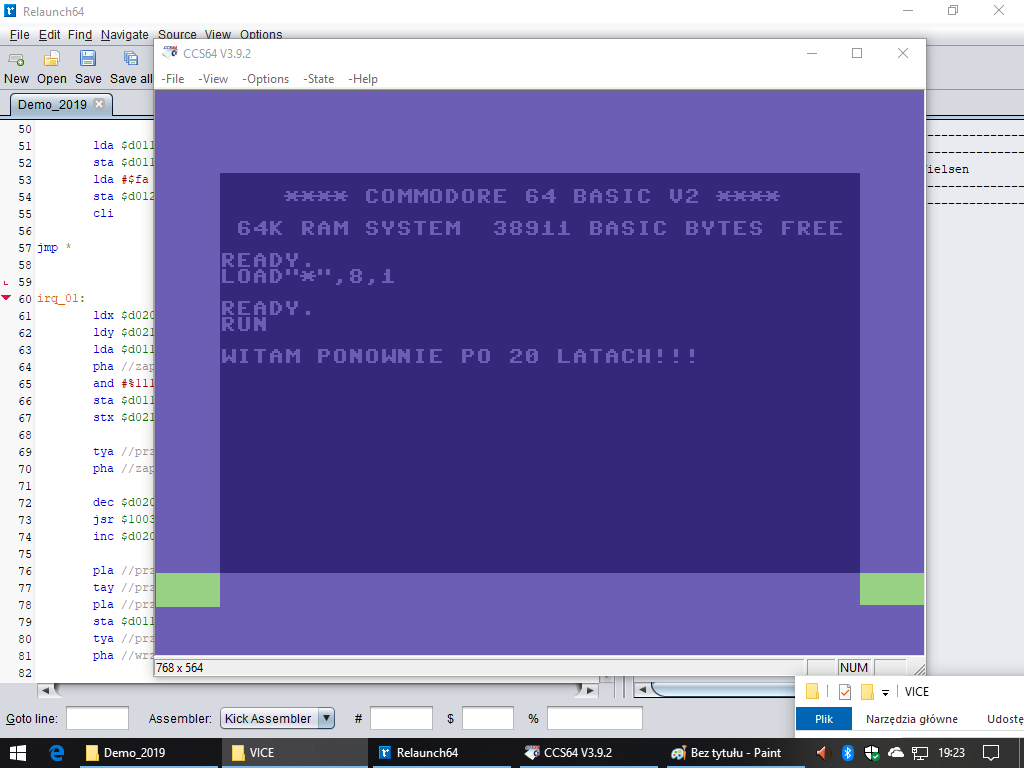Click the NUM indicator in the CCS64 status bar
The height and width of the screenshot is (768, 1024).
854,667
